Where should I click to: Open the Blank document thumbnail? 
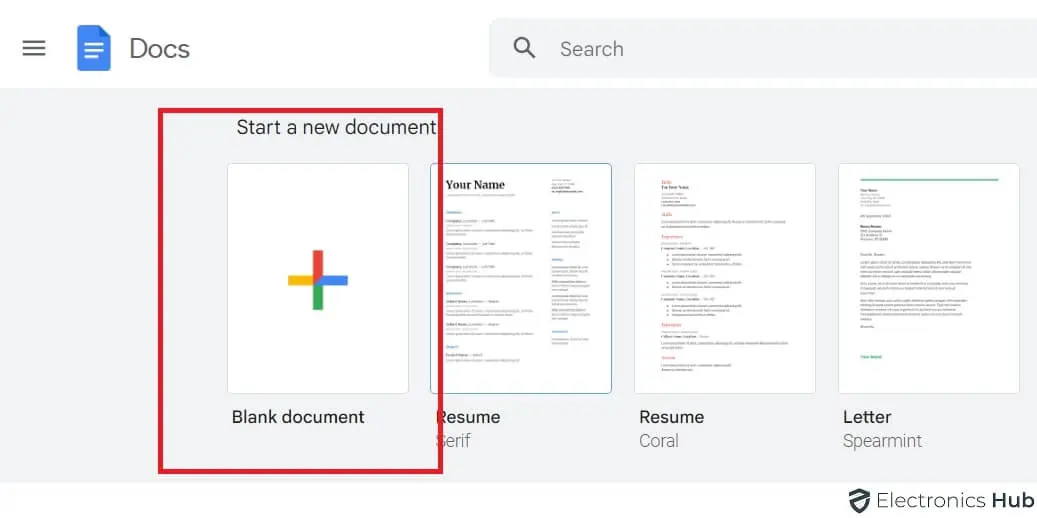pos(318,279)
